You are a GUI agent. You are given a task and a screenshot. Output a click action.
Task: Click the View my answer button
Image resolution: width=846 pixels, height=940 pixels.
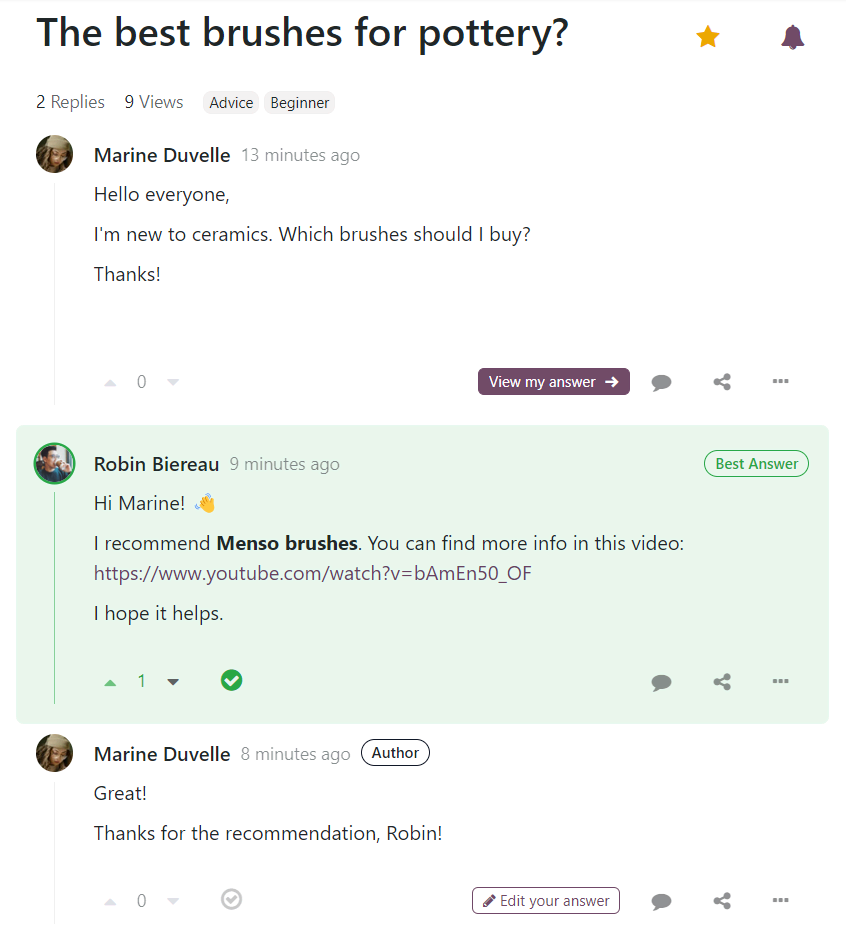pos(554,382)
